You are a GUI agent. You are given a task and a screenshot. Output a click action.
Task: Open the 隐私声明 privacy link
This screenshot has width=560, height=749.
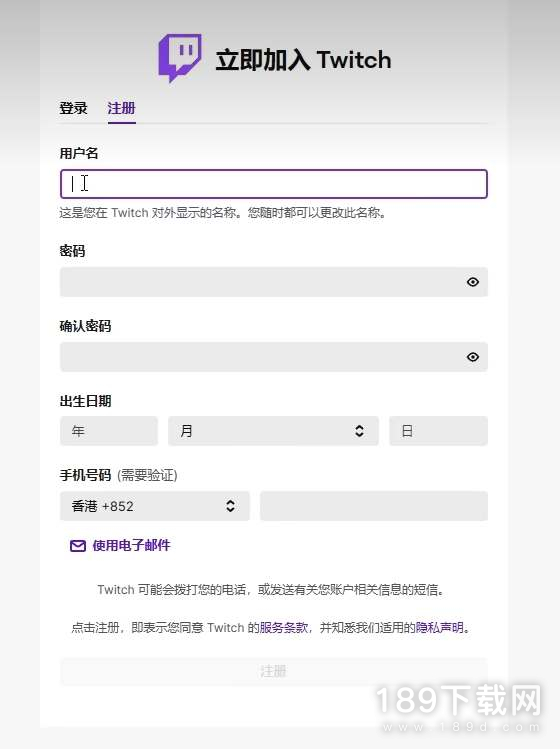click(440, 627)
